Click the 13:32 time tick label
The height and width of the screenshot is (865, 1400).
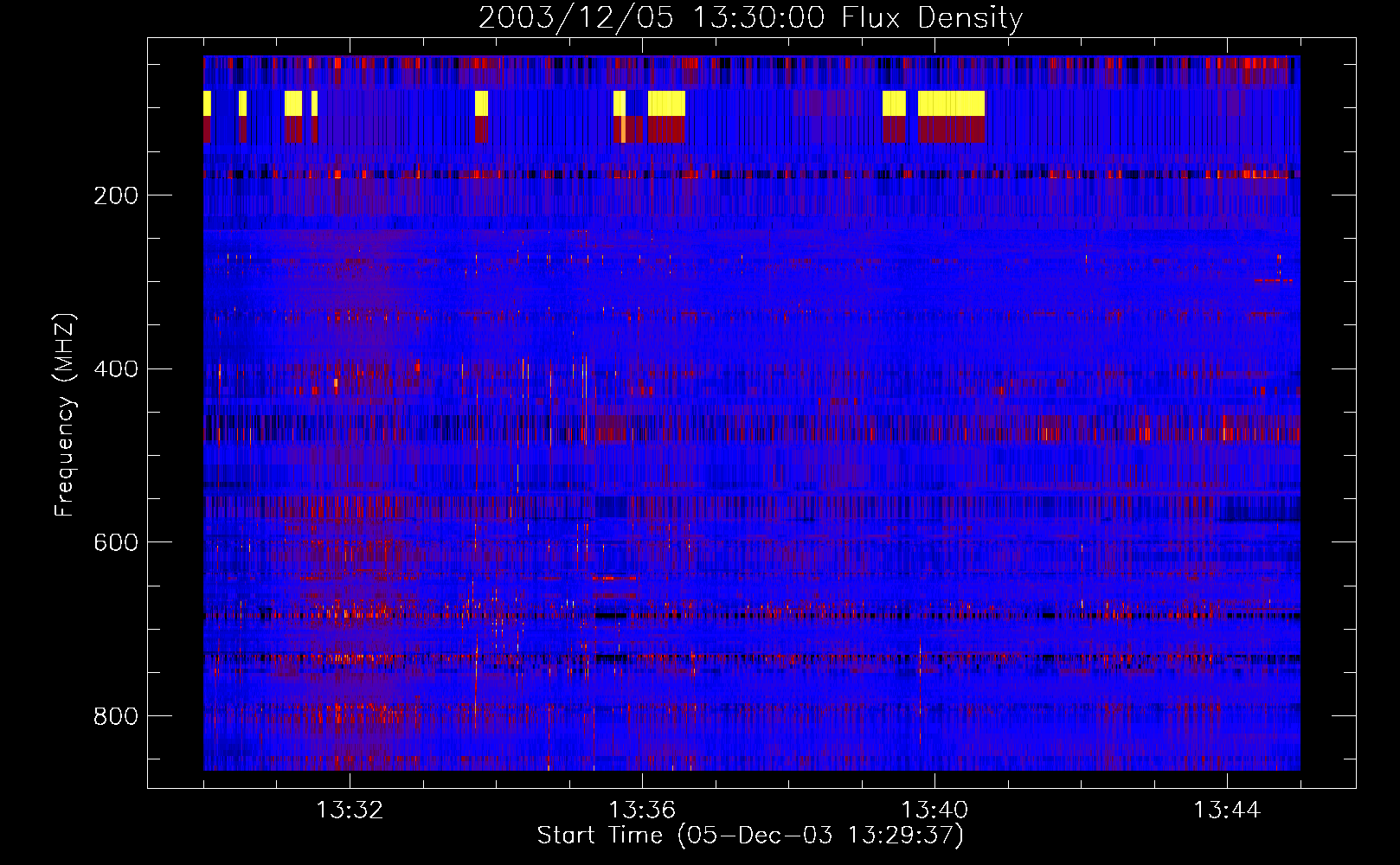(x=350, y=811)
